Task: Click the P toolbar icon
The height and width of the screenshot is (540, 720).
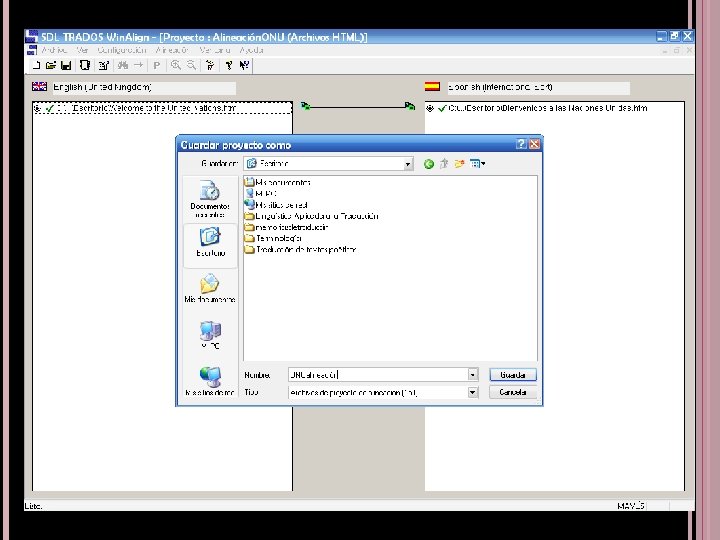Action: tap(157, 65)
